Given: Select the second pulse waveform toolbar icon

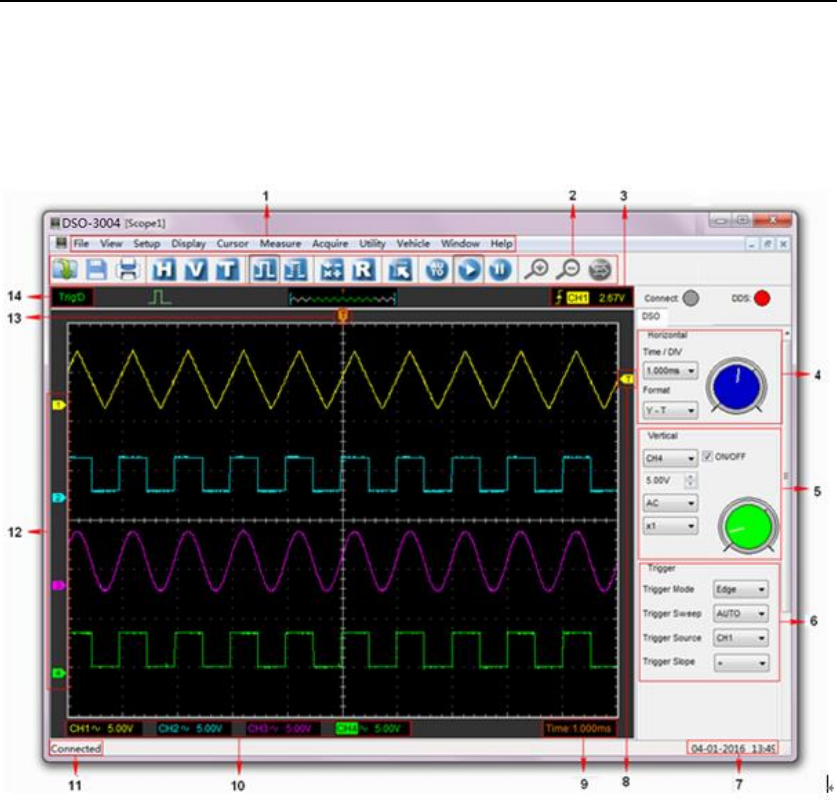Looking at the screenshot, I should (295, 270).
